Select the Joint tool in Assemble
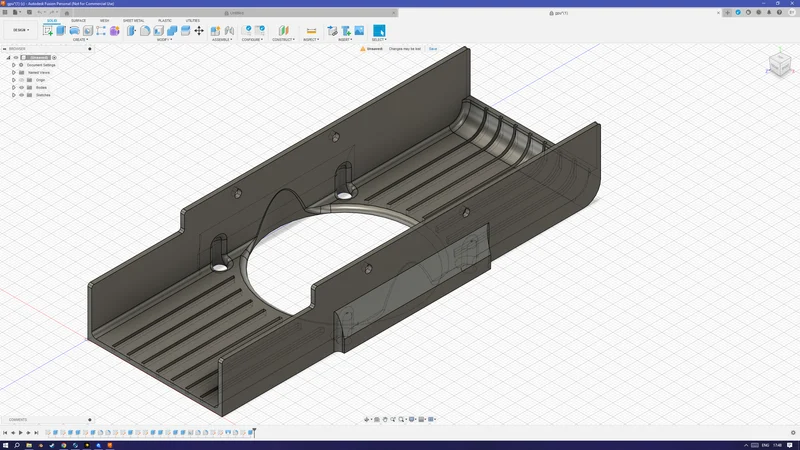Image resolution: width=800 pixels, height=450 pixels. pyautogui.click(x=229, y=31)
